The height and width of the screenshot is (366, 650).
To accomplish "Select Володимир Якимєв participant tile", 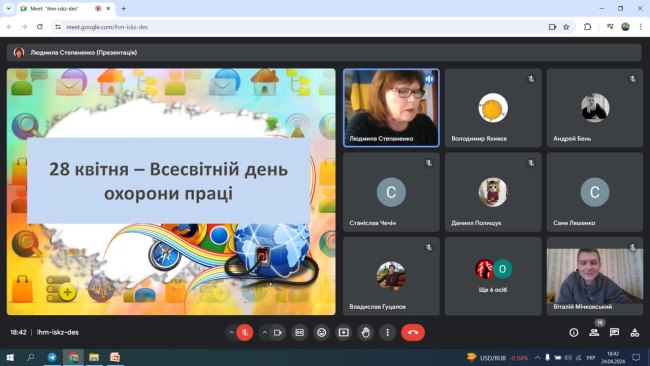I will point(493,108).
